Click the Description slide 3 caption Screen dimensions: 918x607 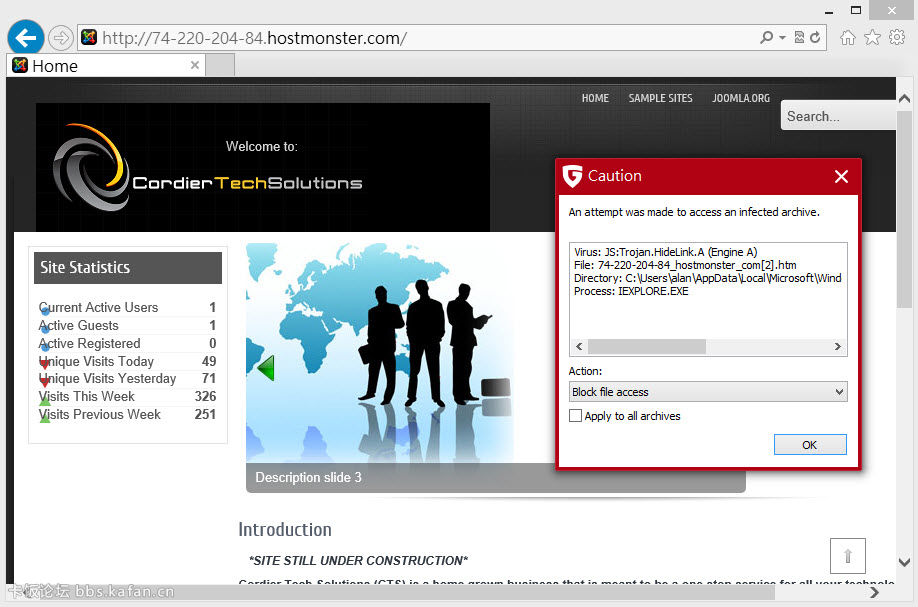point(309,478)
